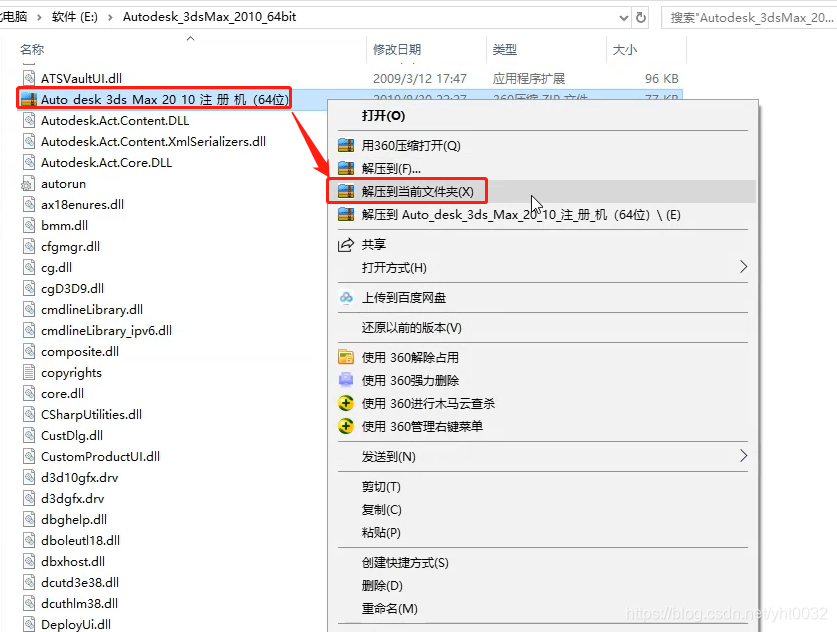Click the zip archive icon of the 注册机 file
Viewport: 837px width, 632px height.
[x=29, y=99]
